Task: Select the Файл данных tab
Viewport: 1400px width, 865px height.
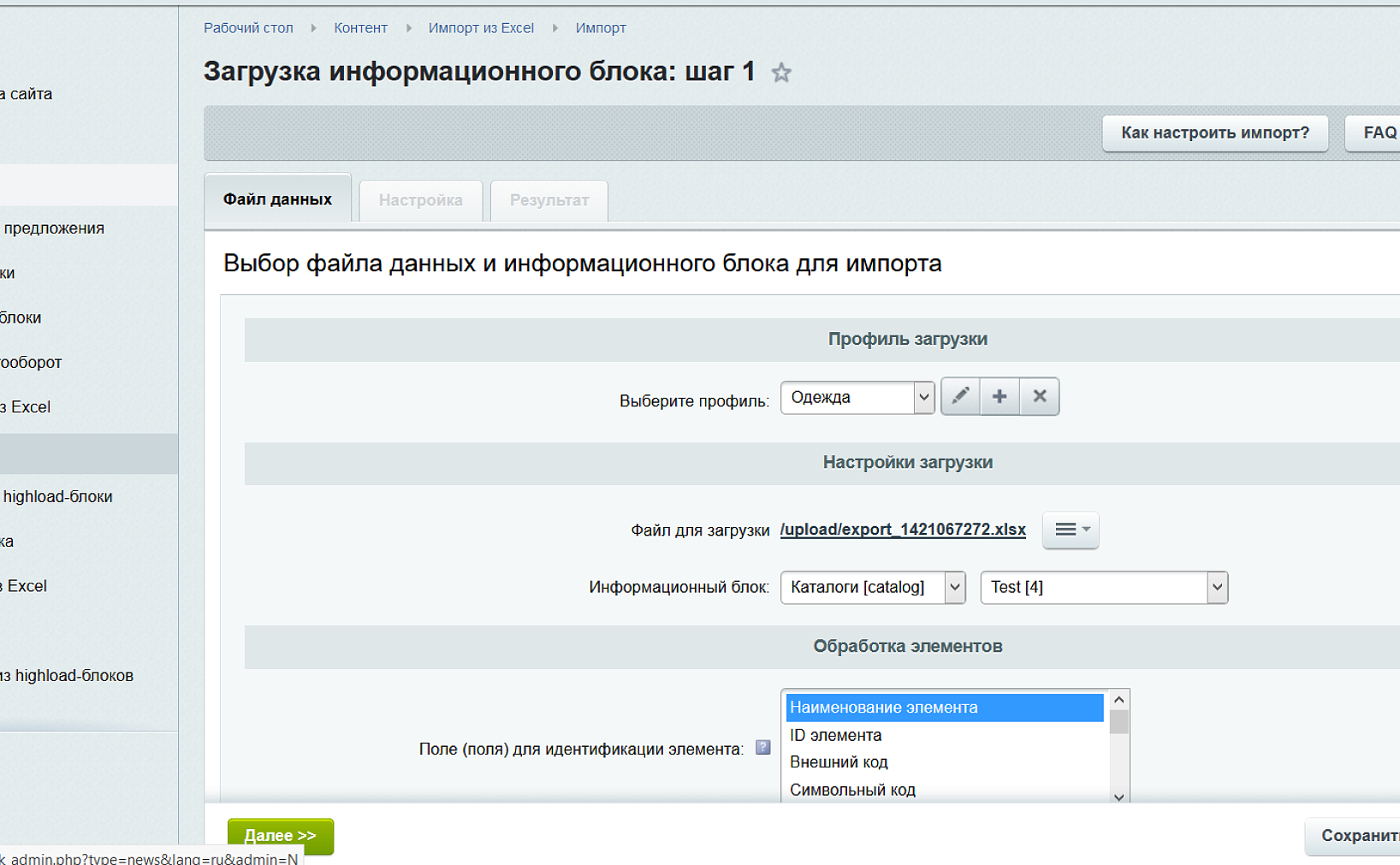Action: 277,199
